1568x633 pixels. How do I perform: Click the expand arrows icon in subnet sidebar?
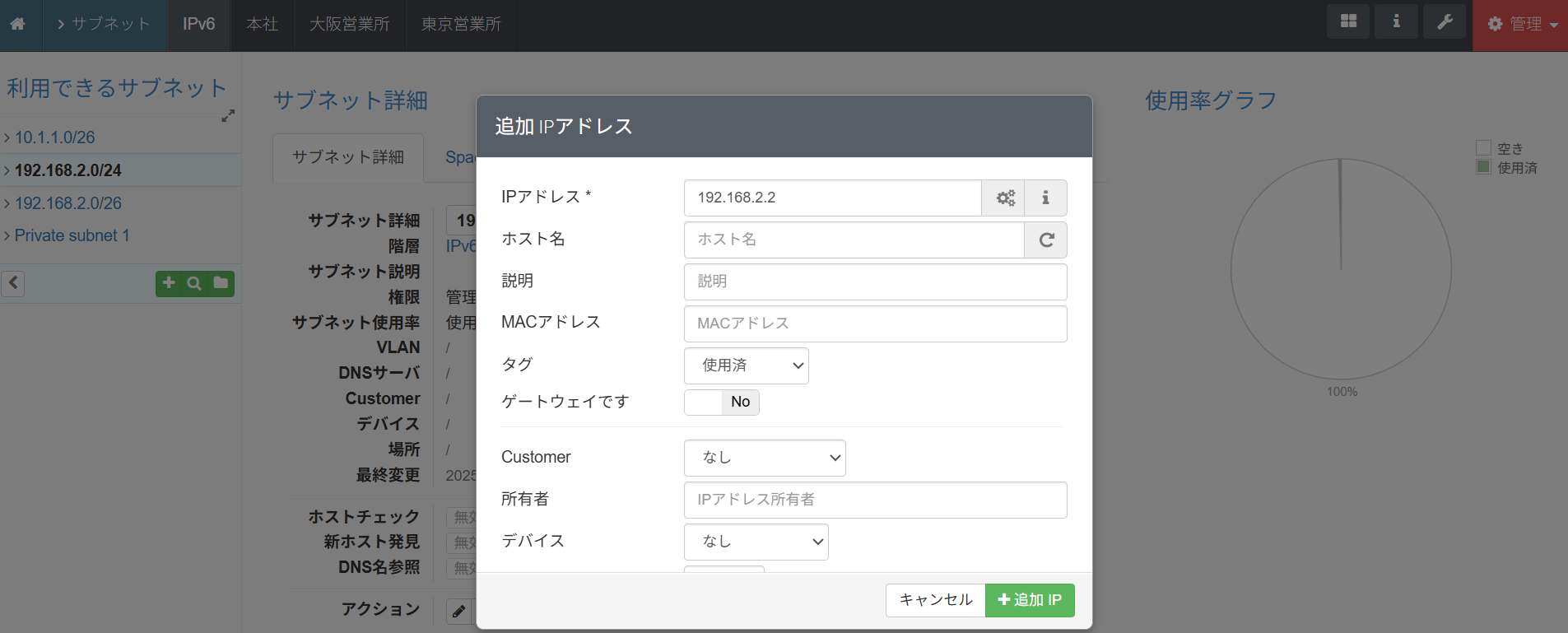coord(228,116)
